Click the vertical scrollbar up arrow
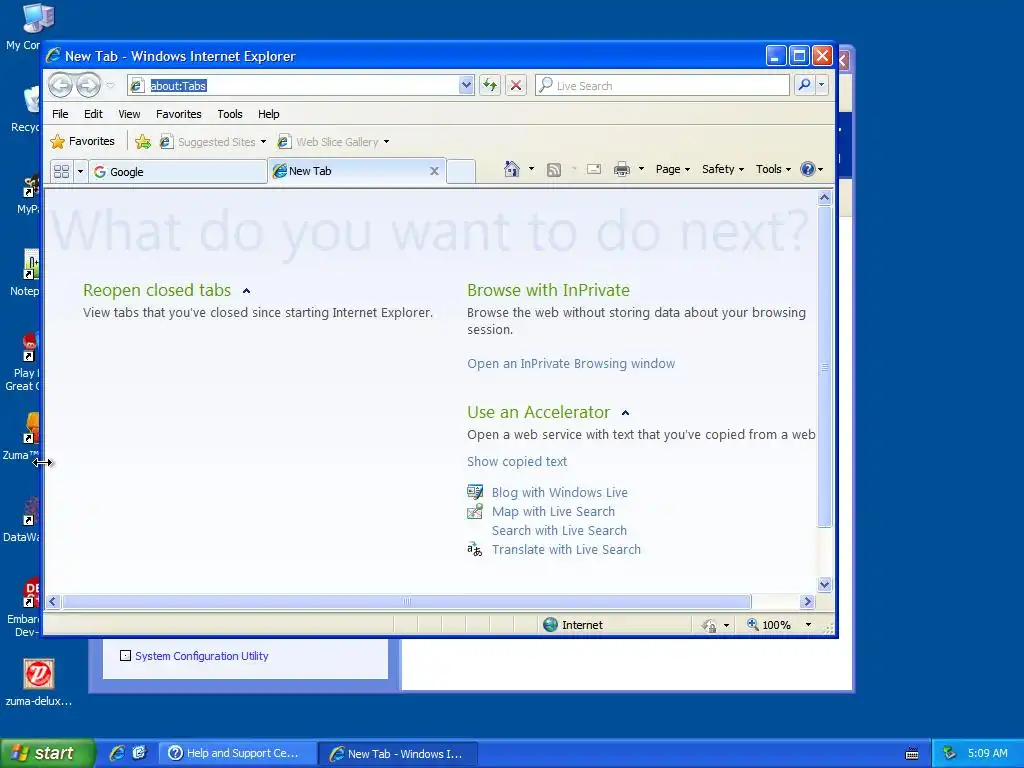Viewport: 1024px width, 768px height. click(x=824, y=197)
